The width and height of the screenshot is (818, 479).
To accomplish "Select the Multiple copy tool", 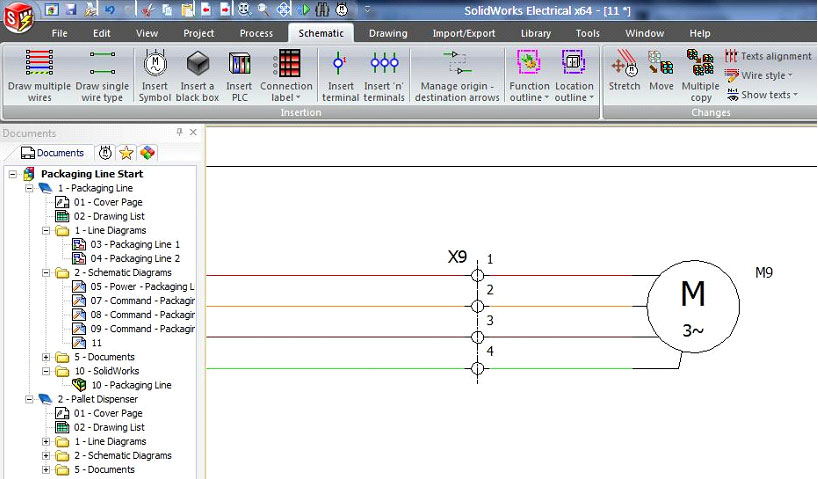I will [x=700, y=75].
